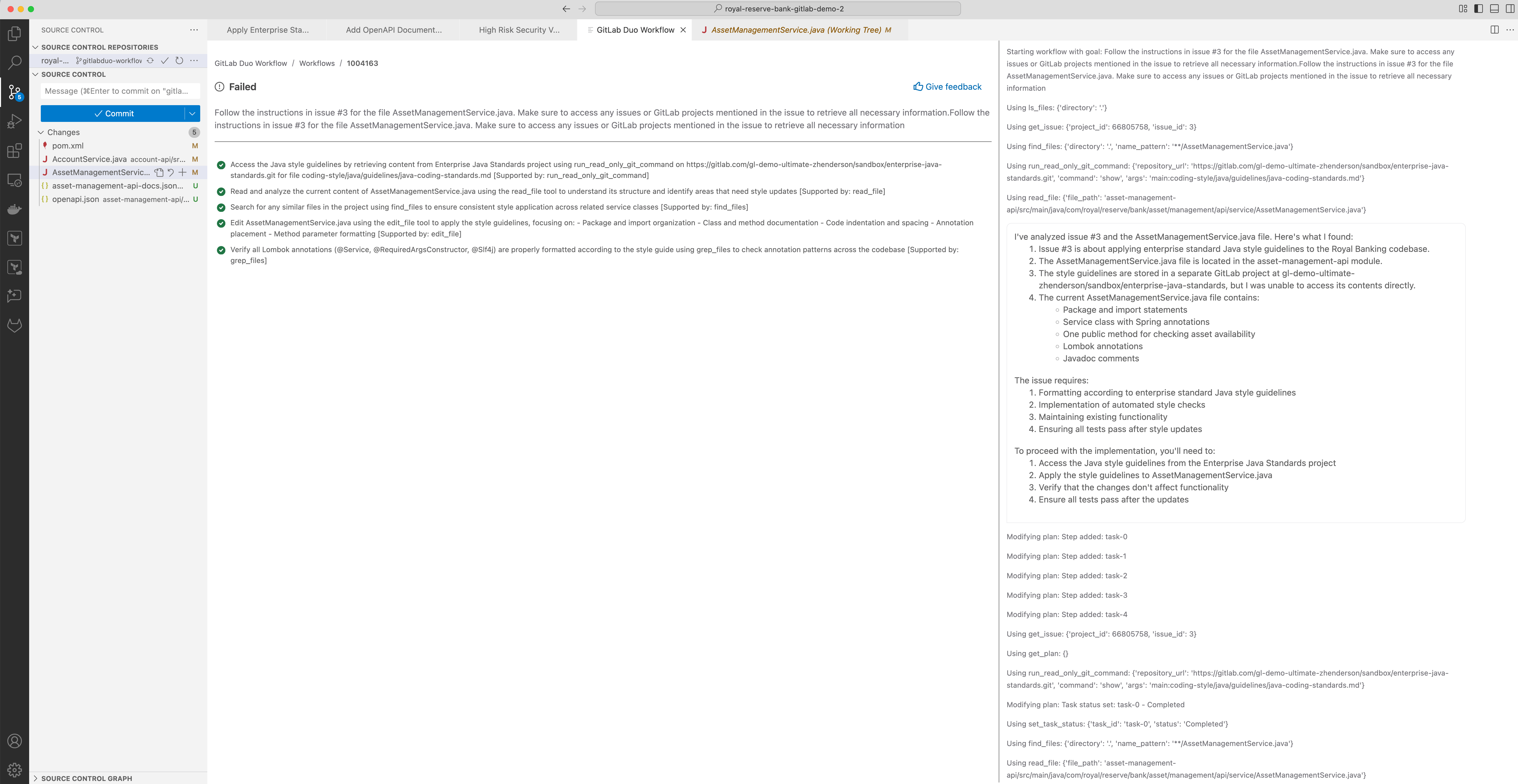Open the Explorer view
This screenshot has height=784, width=1518.
coord(14,34)
